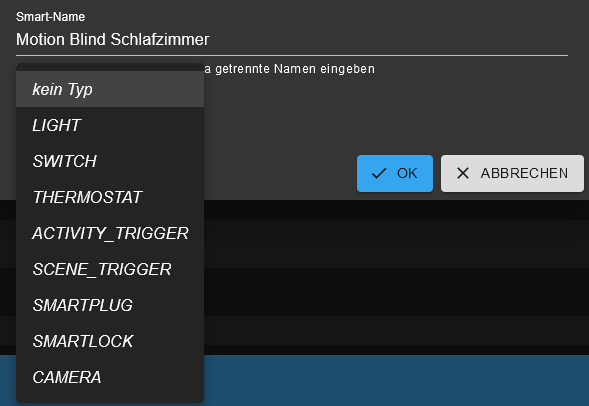
Task: Pick the SMARTPLUG type option
Action: point(110,305)
